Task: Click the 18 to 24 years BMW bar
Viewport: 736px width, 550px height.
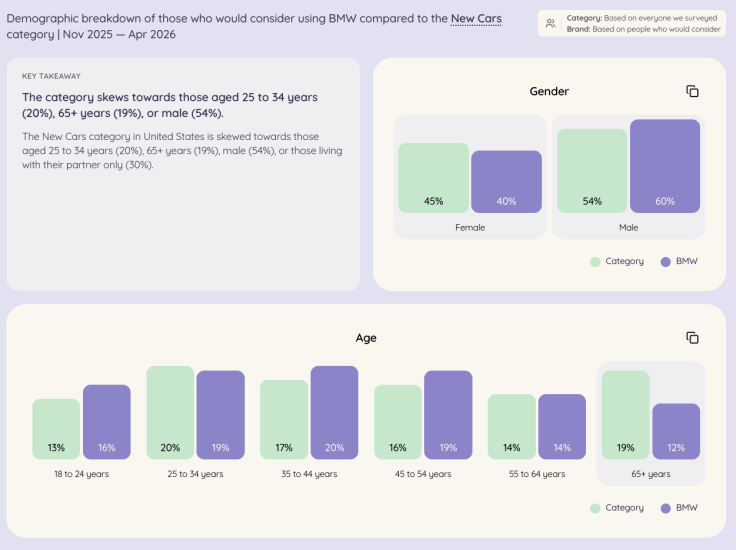Action: 107,422
